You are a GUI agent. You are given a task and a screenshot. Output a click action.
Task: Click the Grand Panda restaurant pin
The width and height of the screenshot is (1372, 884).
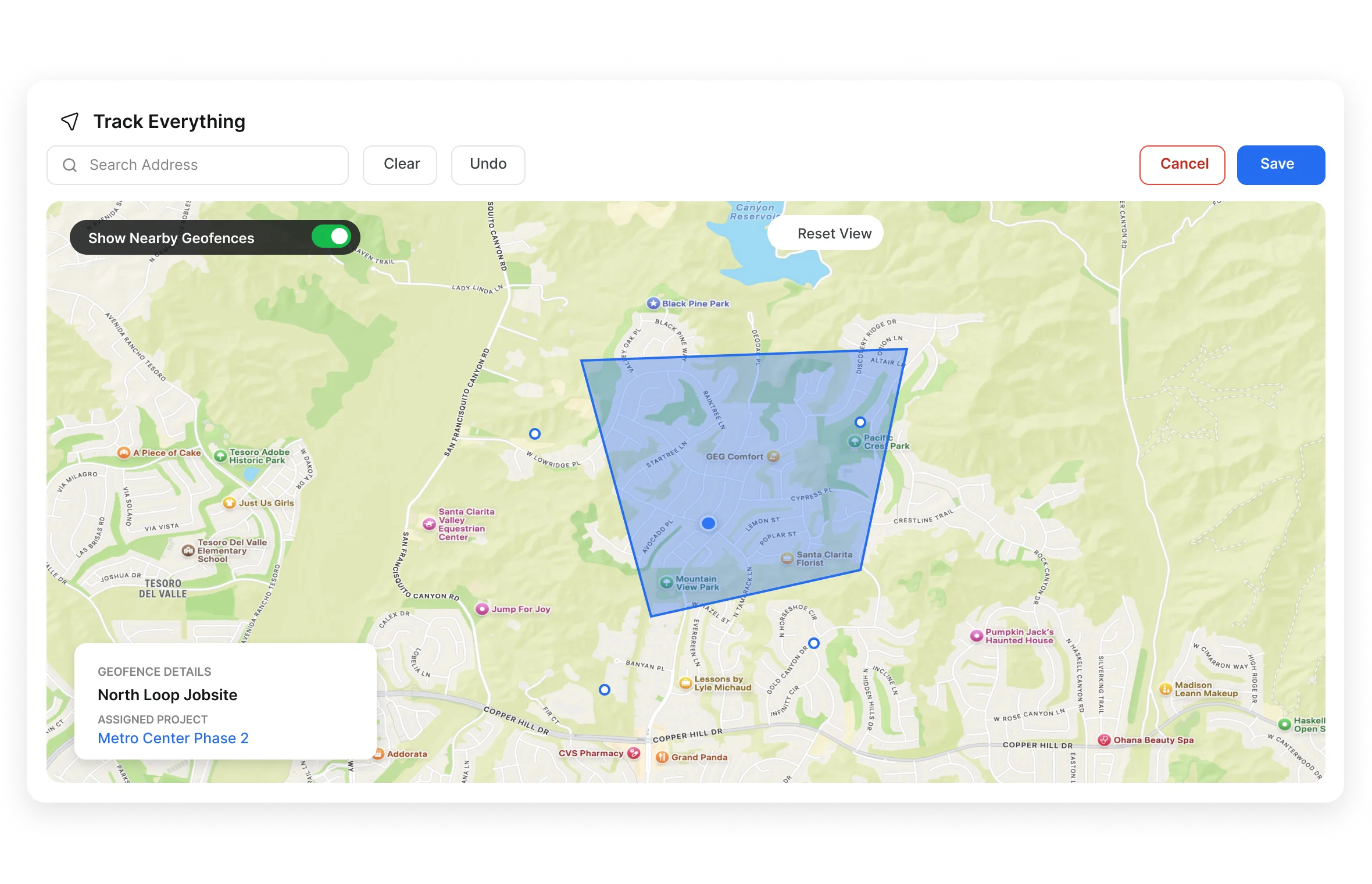coord(662,757)
